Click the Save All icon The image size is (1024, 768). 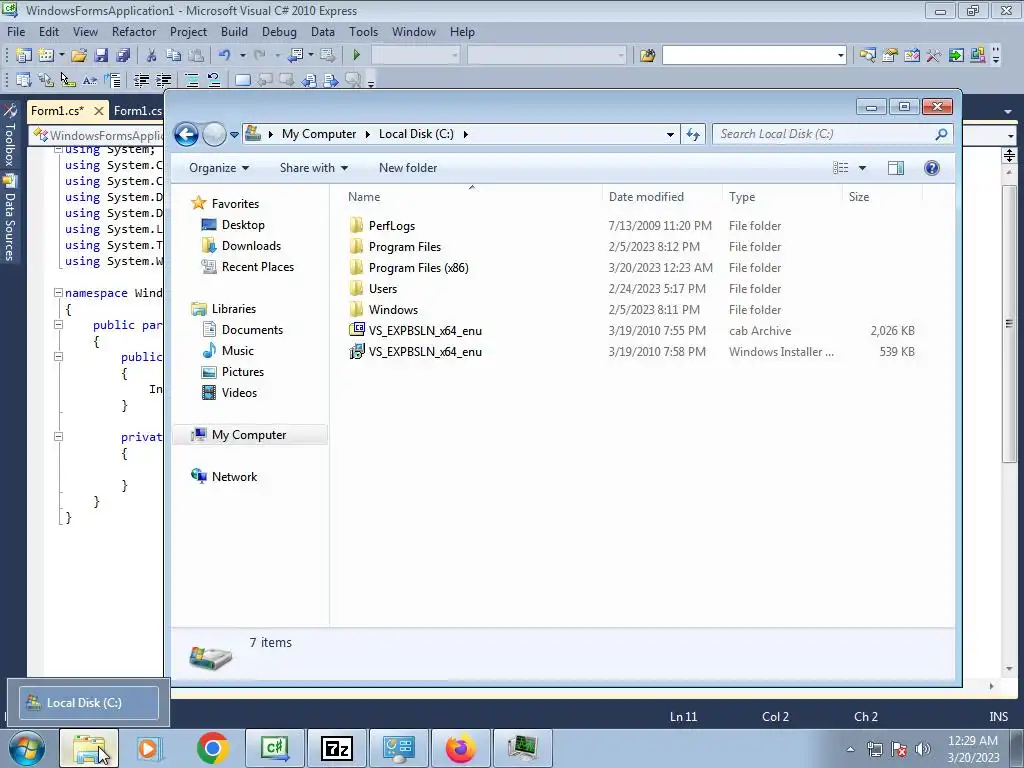point(123,56)
